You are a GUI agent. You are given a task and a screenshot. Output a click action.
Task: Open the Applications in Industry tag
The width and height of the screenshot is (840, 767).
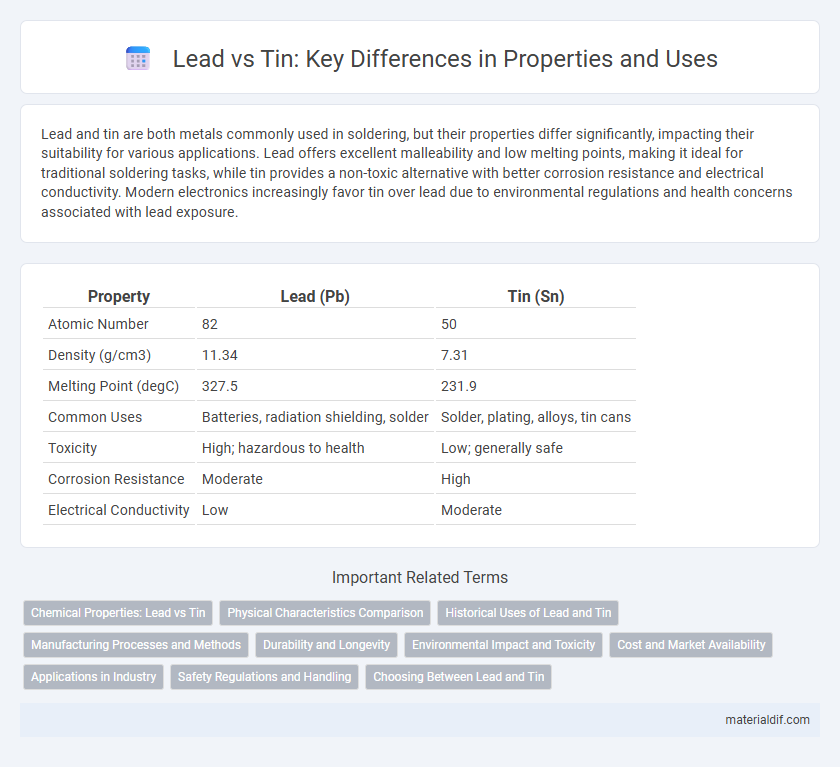click(93, 677)
